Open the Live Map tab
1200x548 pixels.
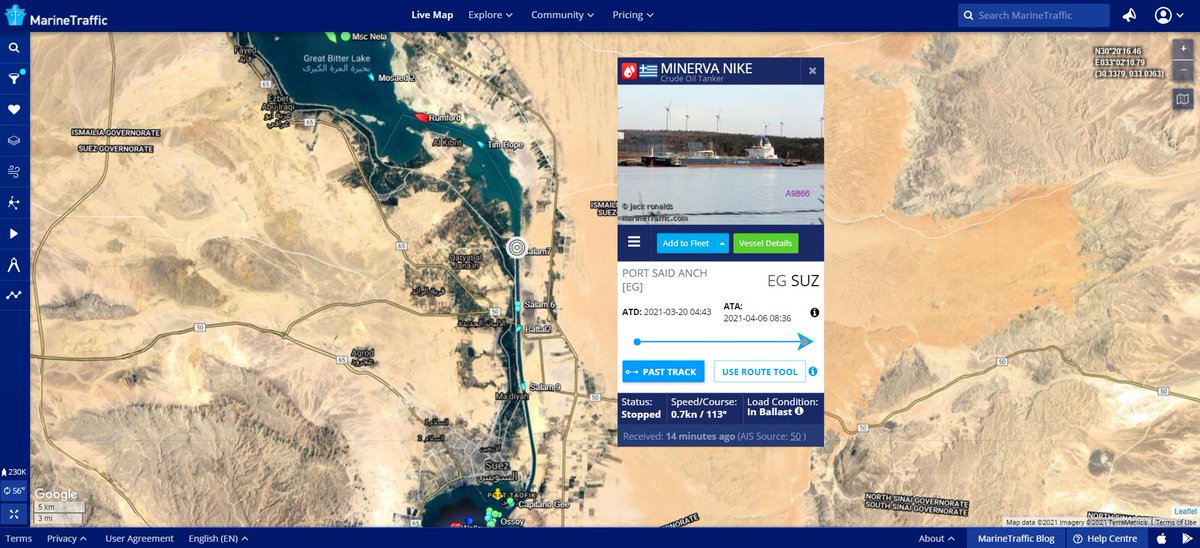(432, 15)
